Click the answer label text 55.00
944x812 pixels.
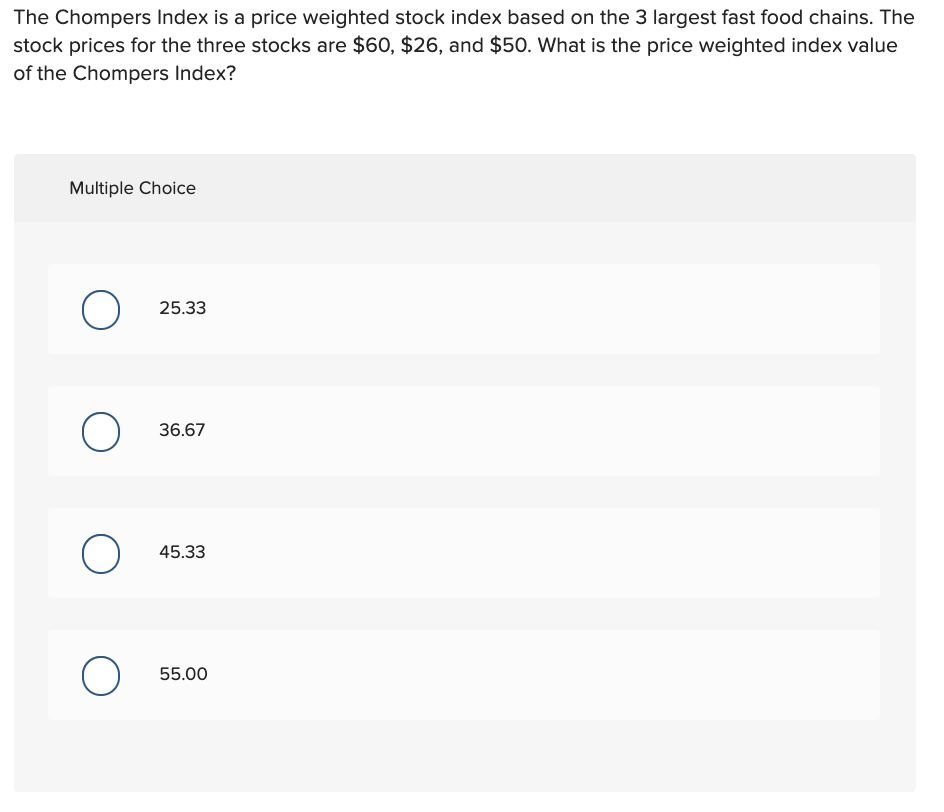[x=183, y=674]
